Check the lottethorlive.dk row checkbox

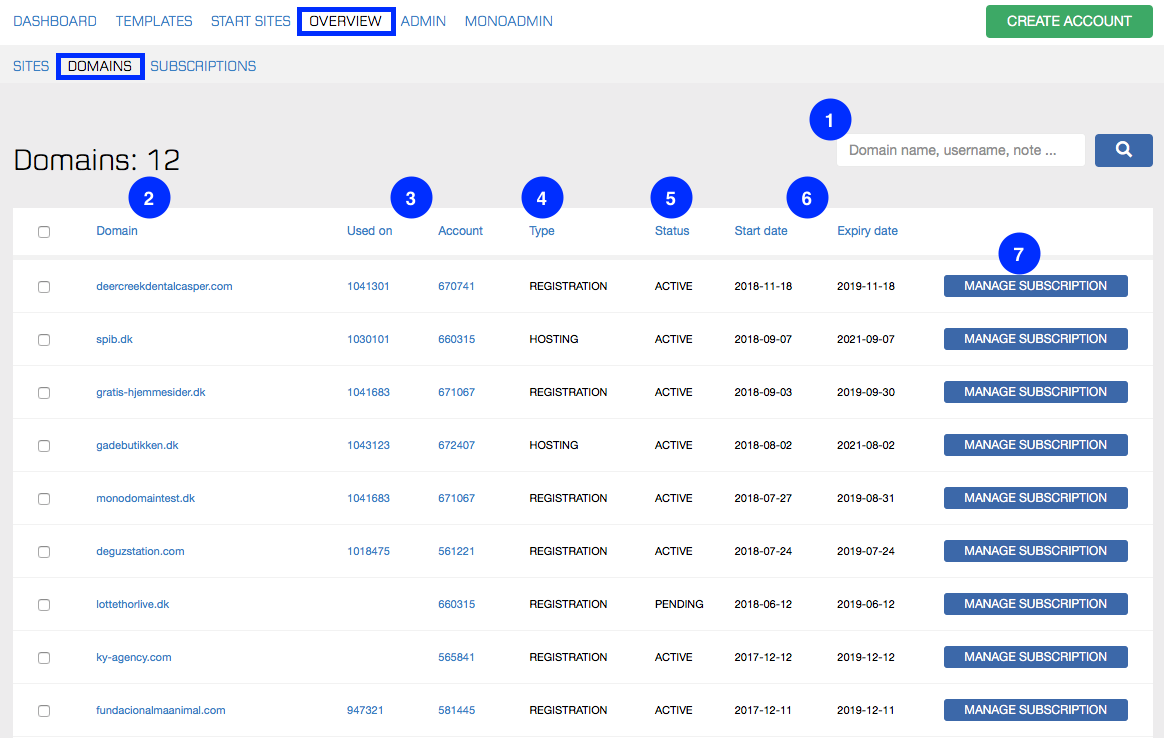44,604
